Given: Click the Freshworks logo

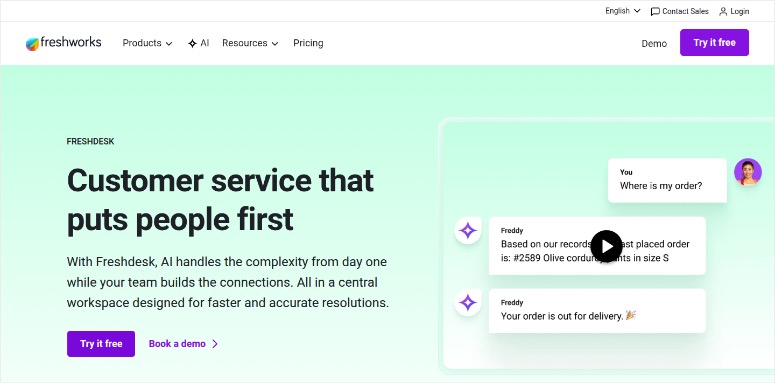Looking at the screenshot, I should (x=63, y=43).
